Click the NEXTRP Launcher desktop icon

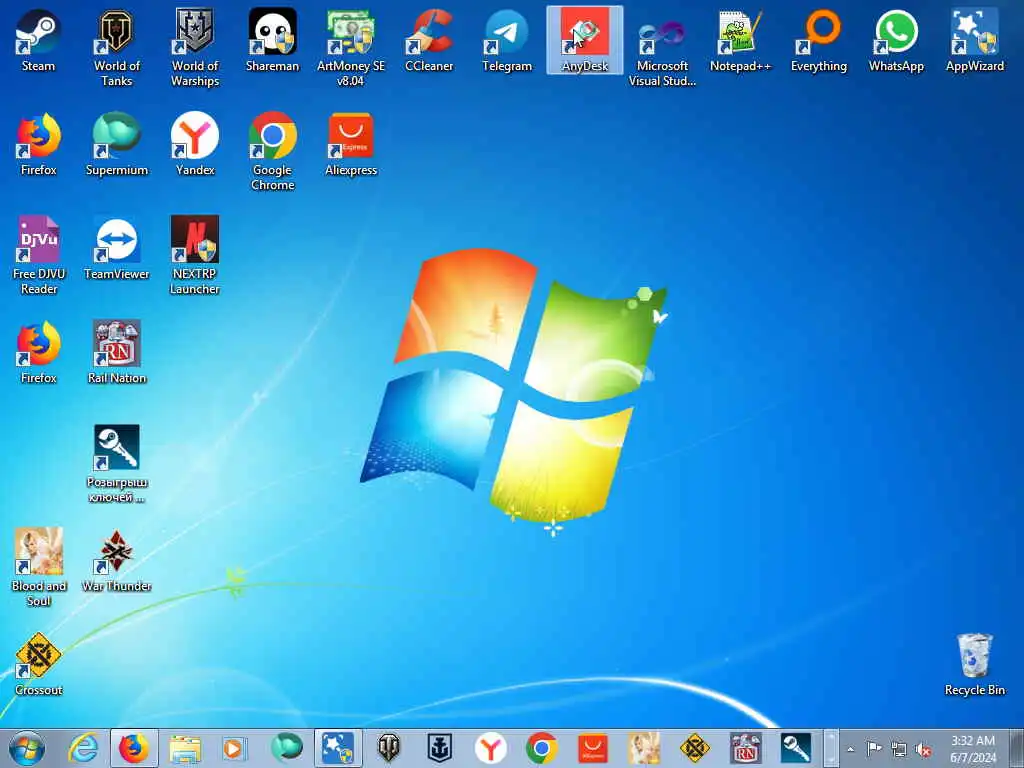pyautogui.click(x=195, y=255)
